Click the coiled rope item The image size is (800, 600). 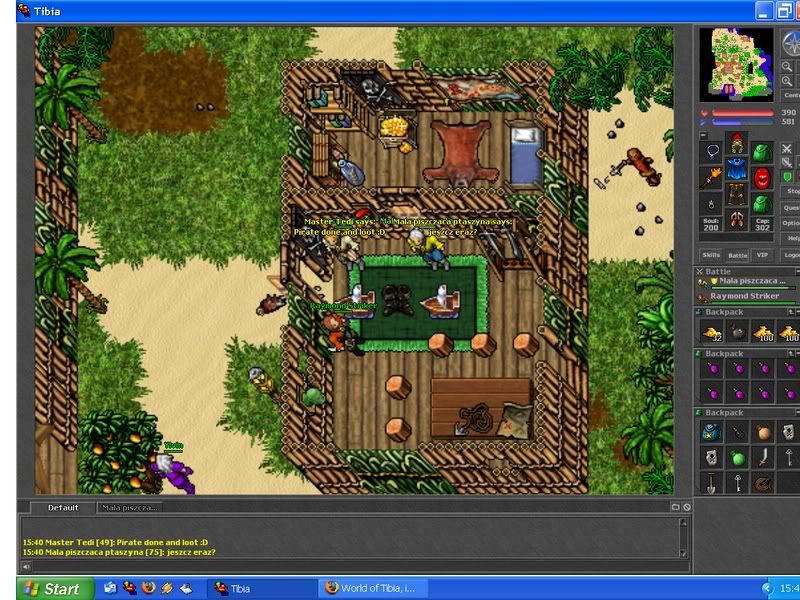click(x=763, y=483)
